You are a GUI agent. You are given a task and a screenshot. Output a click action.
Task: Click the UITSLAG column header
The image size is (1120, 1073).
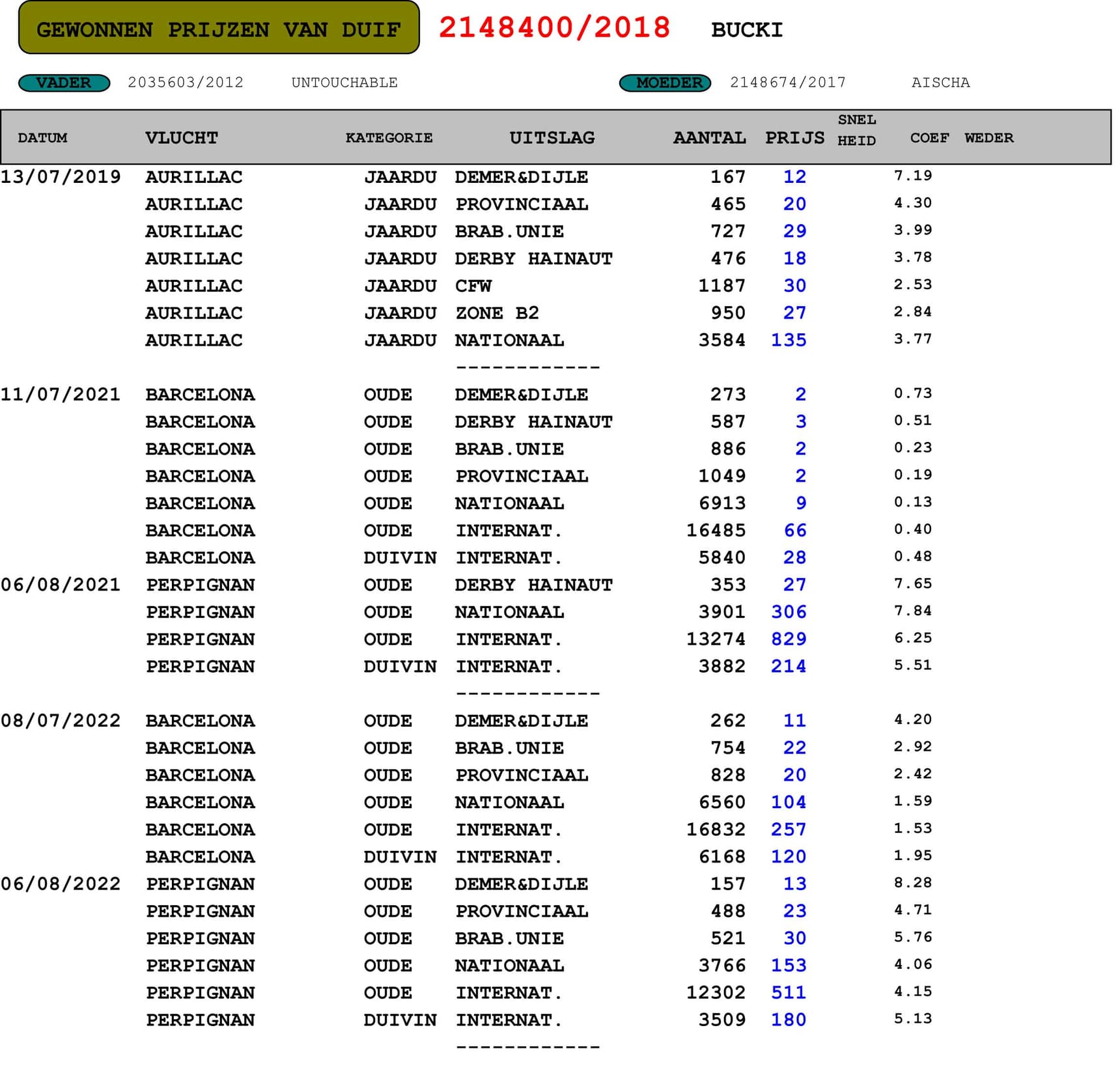point(552,138)
